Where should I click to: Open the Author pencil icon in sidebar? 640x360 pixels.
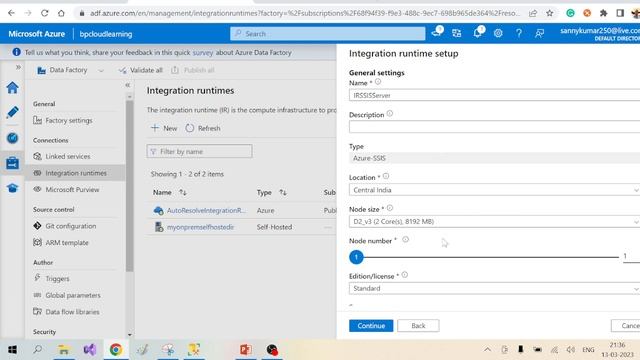pyautogui.click(x=12, y=112)
